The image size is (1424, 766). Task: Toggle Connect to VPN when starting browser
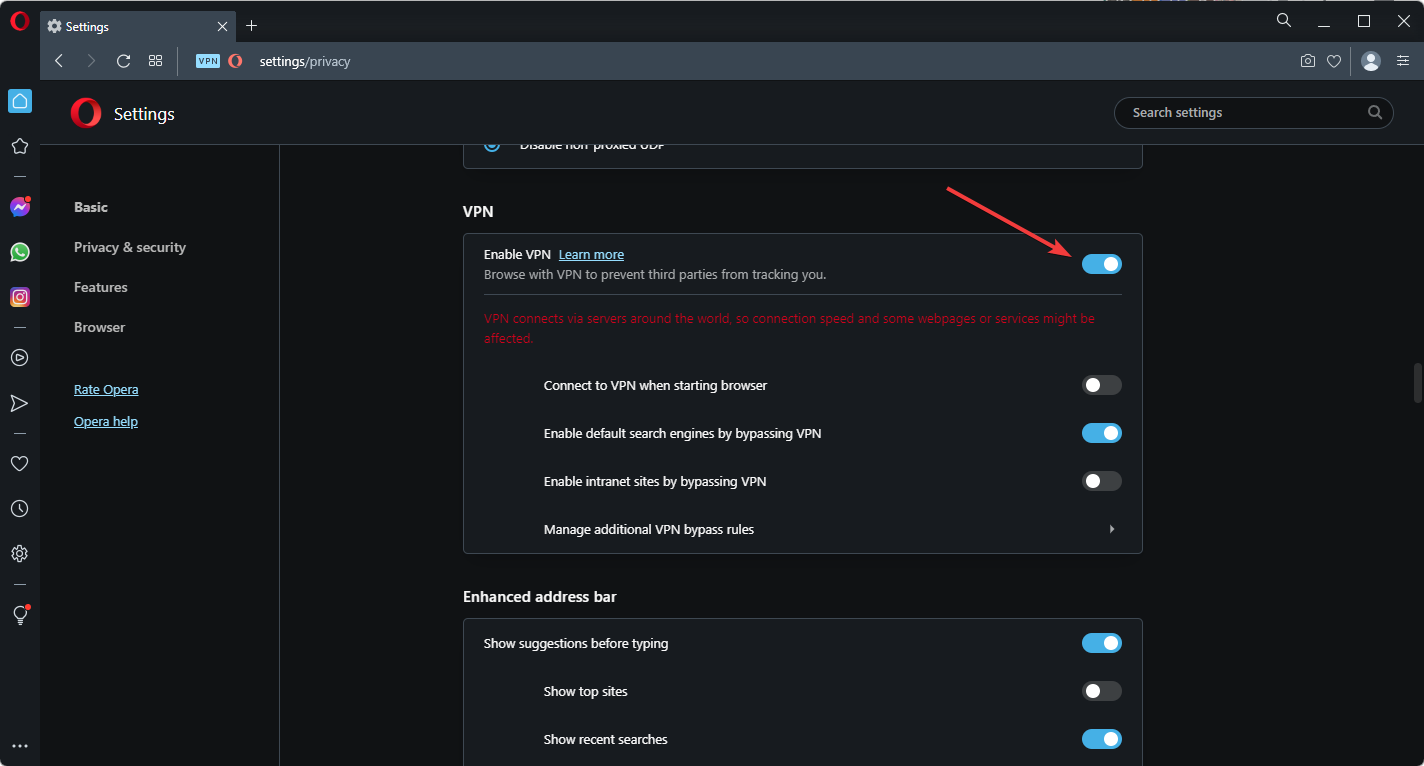(1102, 385)
